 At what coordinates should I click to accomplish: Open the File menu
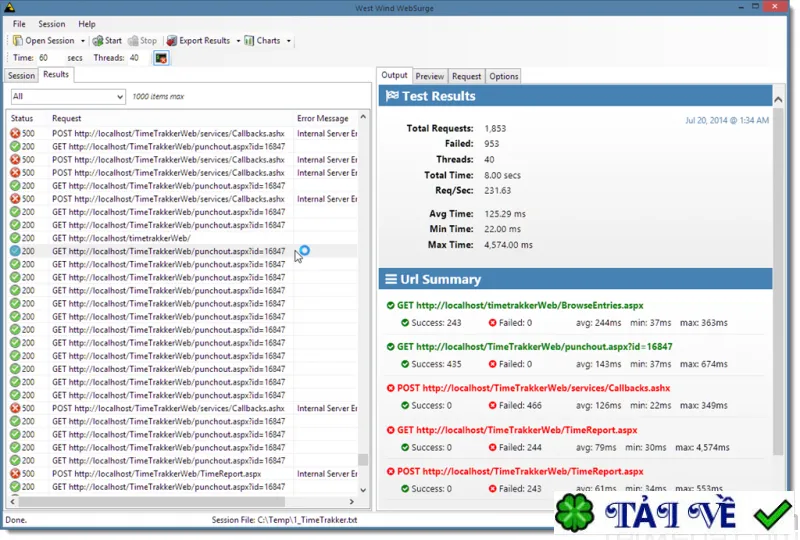coord(19,24)
